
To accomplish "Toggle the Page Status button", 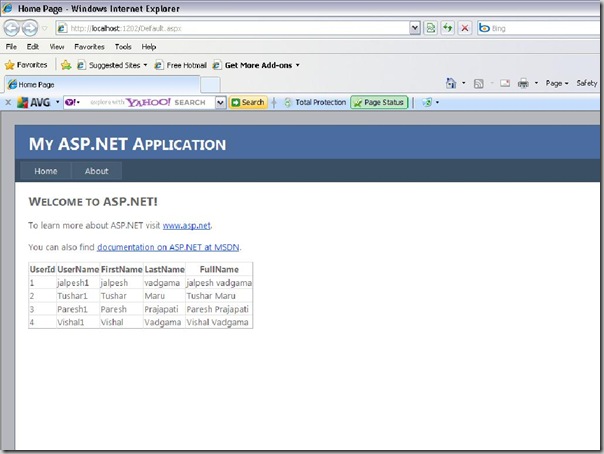I will [x=379, y=102].
